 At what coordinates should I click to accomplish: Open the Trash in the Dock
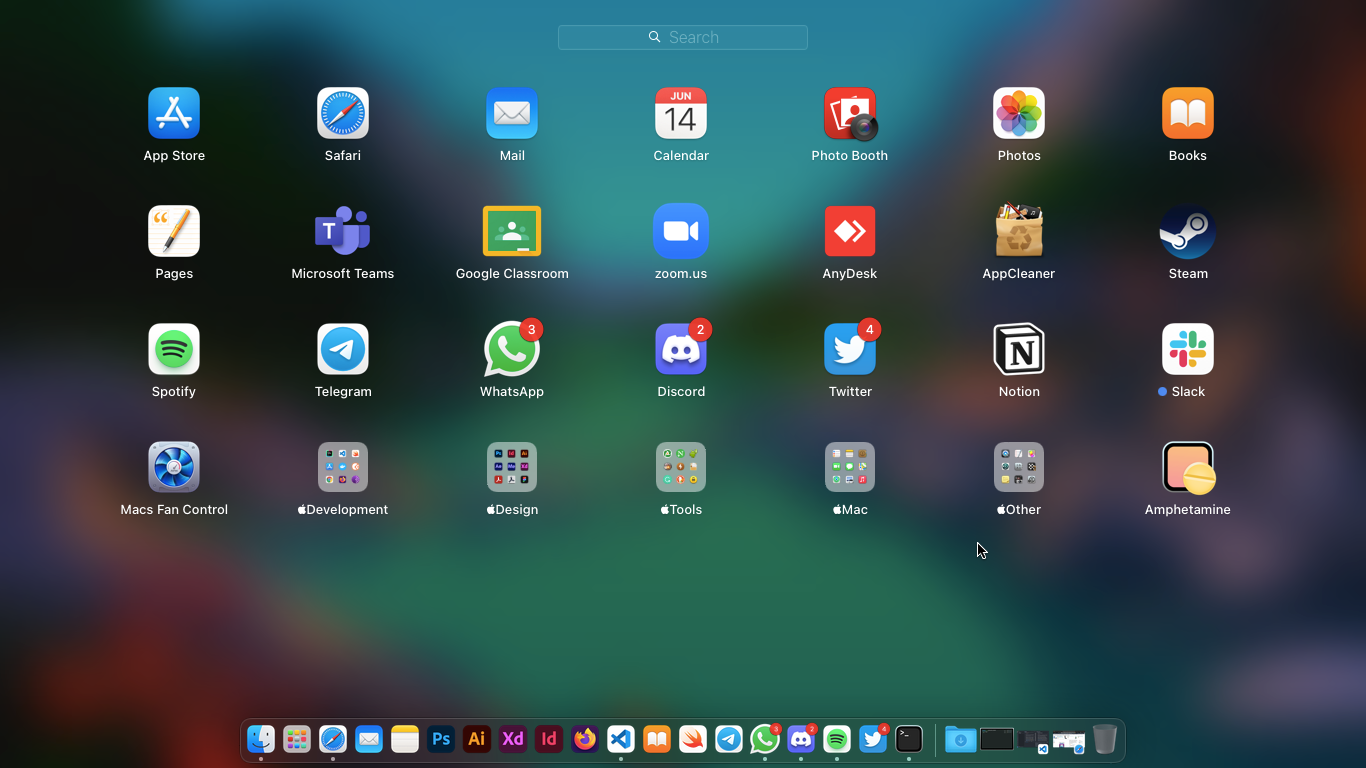pos(1104,739)
